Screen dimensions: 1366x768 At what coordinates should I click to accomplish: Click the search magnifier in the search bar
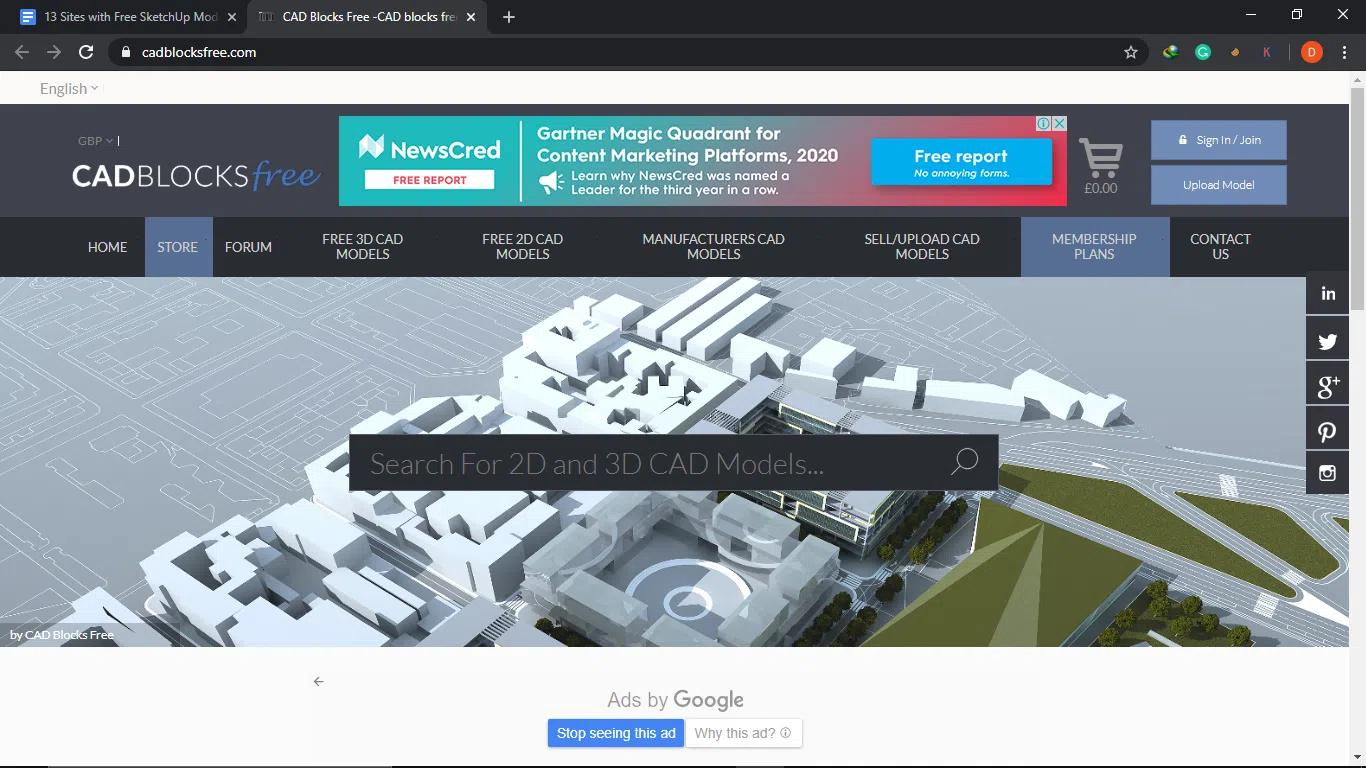pyautogui.click(x=963, y=461)
